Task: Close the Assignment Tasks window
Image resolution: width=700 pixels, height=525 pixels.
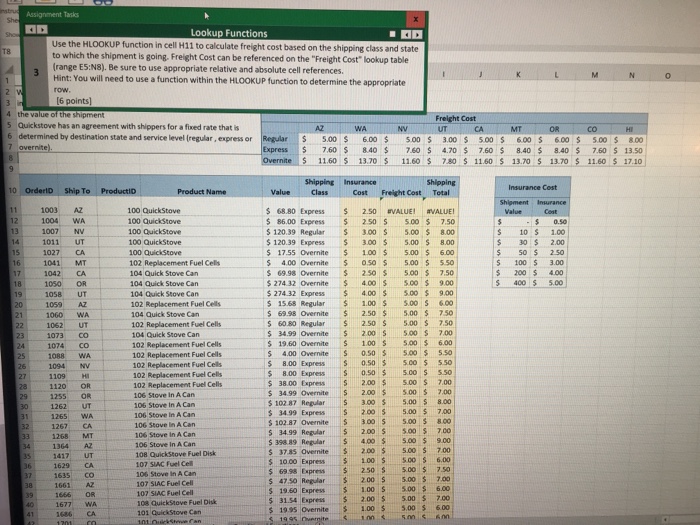Action: [x=416, y=19]
